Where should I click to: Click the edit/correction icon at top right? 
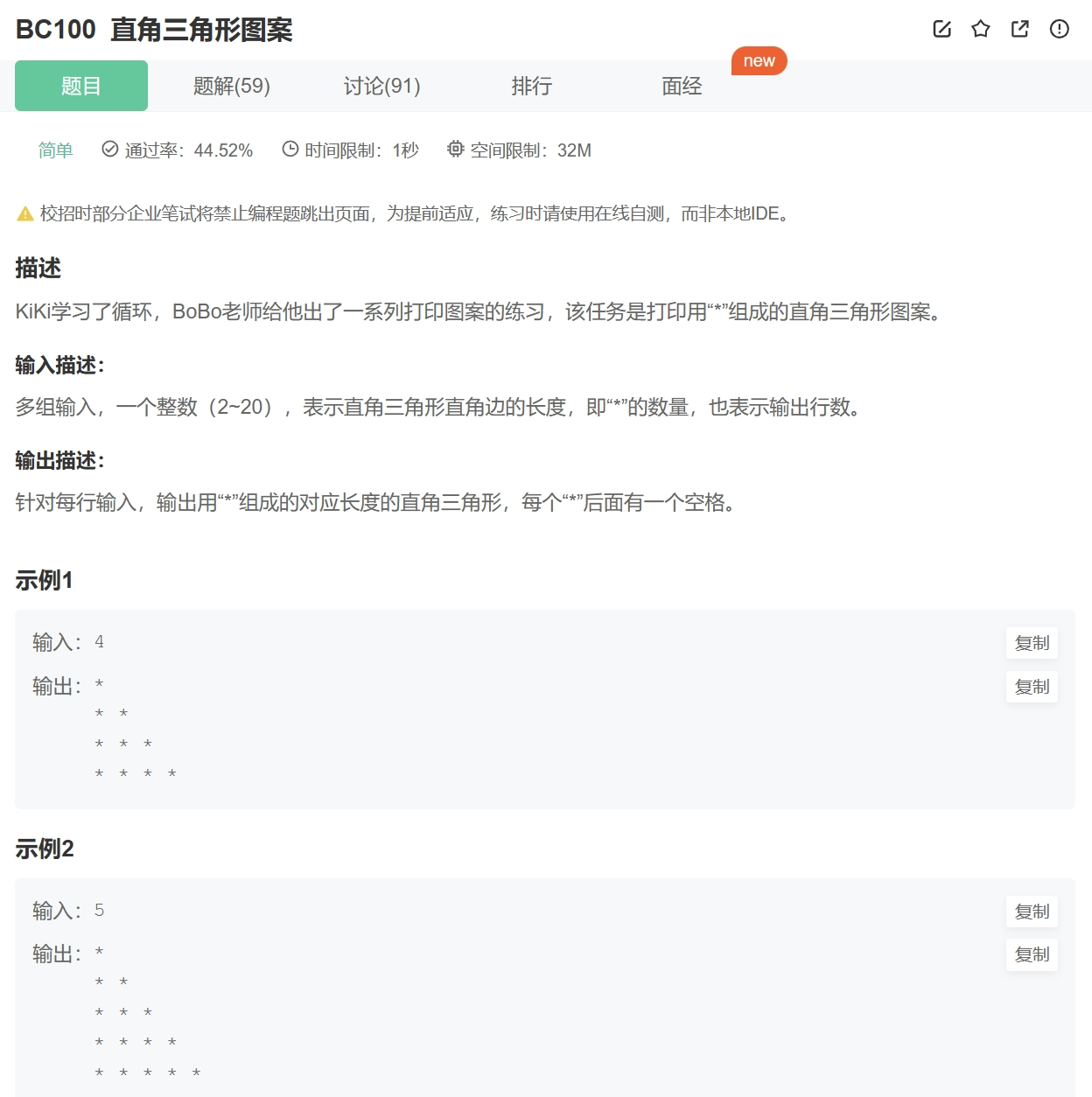click(x=941, y=29)
